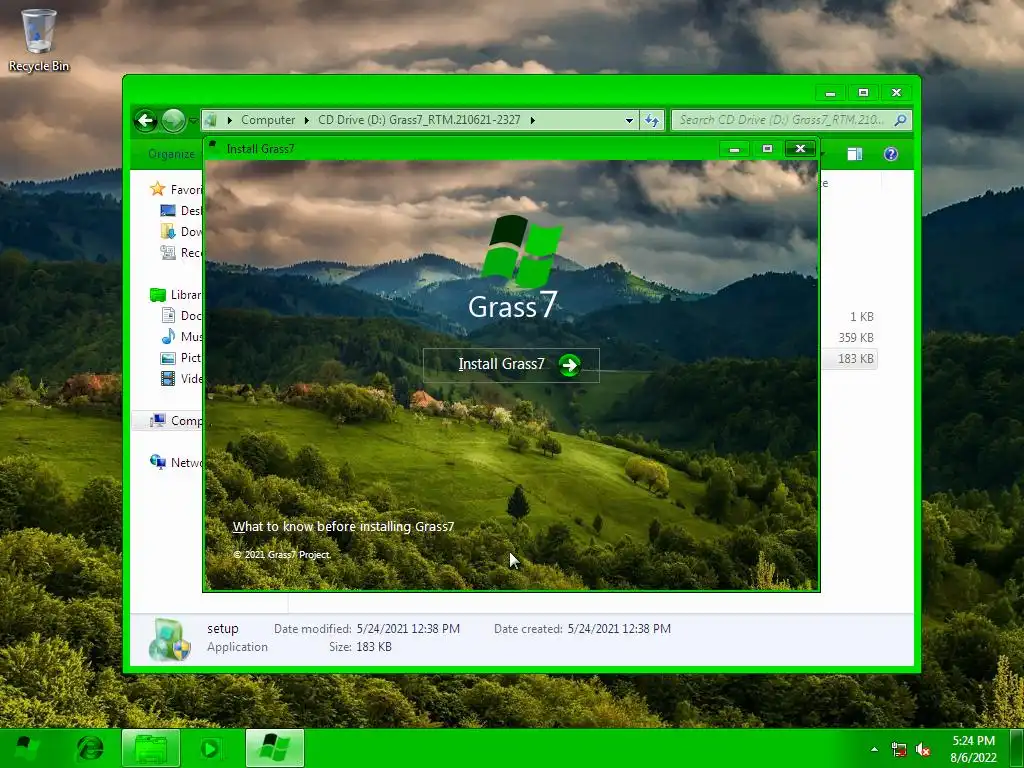Click the network tray icon
1024x768 pixels.
coord(899,750)
